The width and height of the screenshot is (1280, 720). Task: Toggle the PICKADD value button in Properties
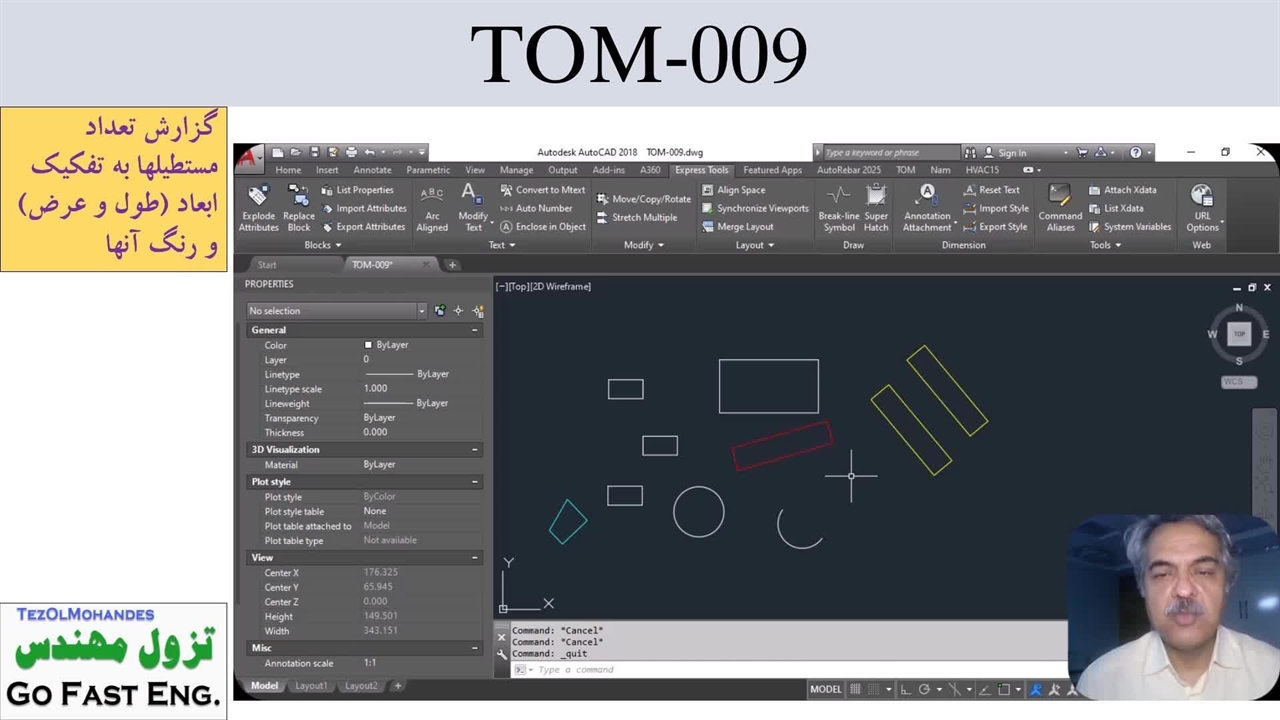pos(440,311)
